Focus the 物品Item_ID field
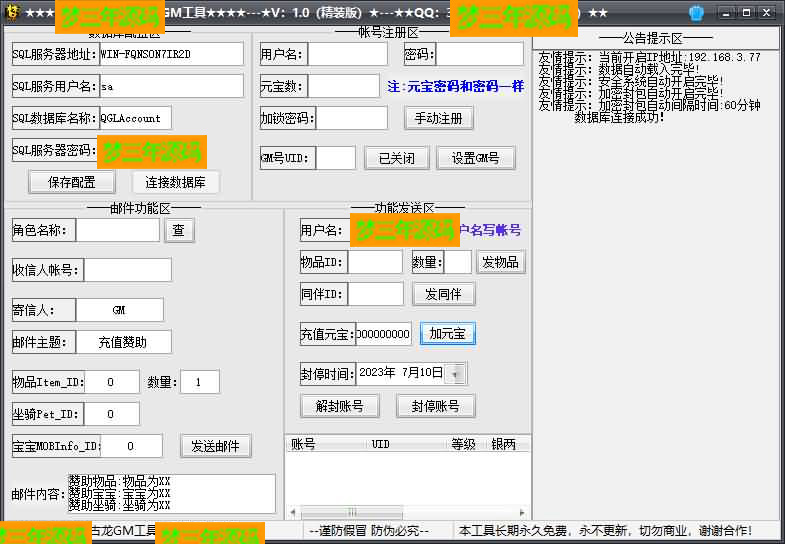785x544 pixels. 111,382
